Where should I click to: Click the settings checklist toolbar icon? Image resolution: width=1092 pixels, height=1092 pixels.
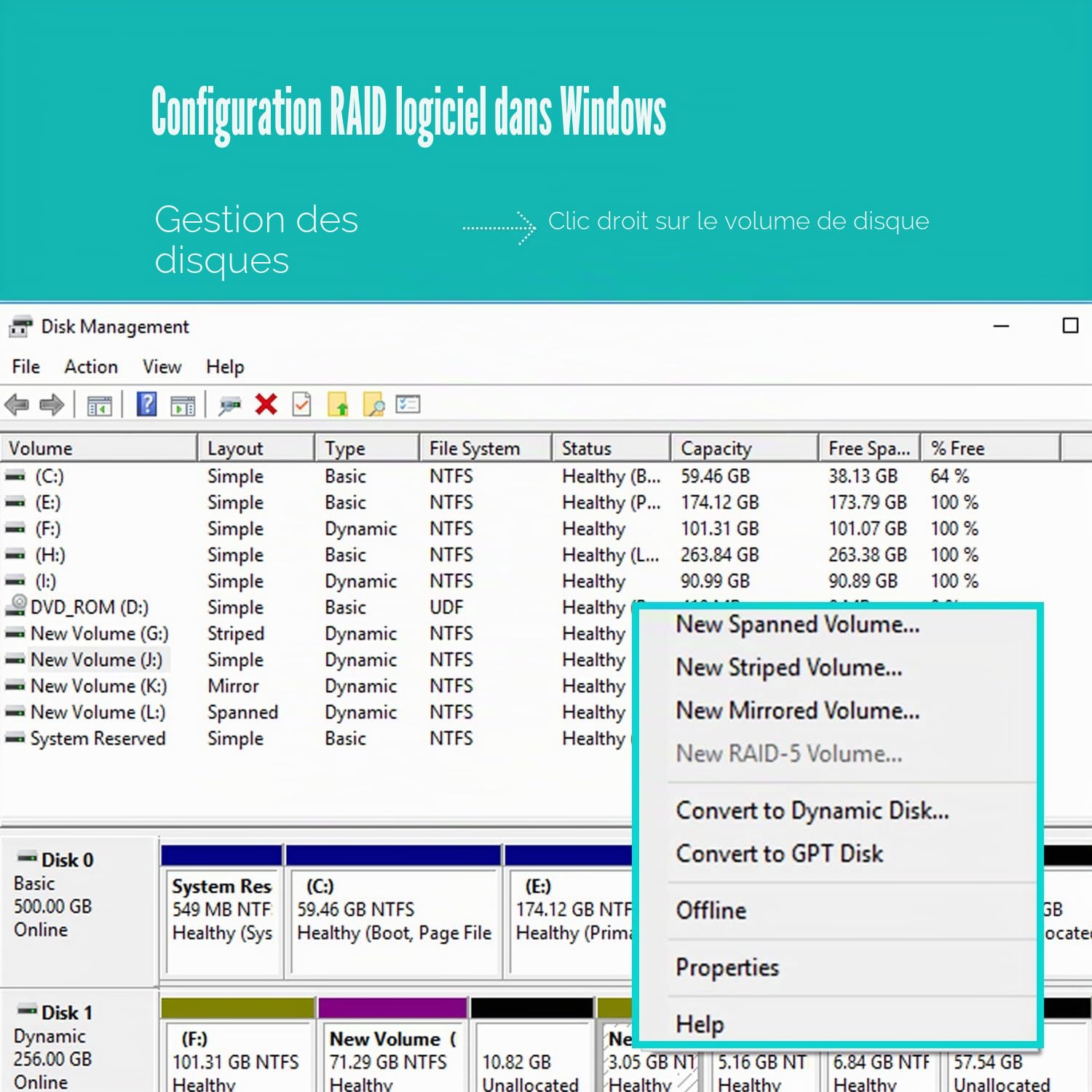click(408, 404)
